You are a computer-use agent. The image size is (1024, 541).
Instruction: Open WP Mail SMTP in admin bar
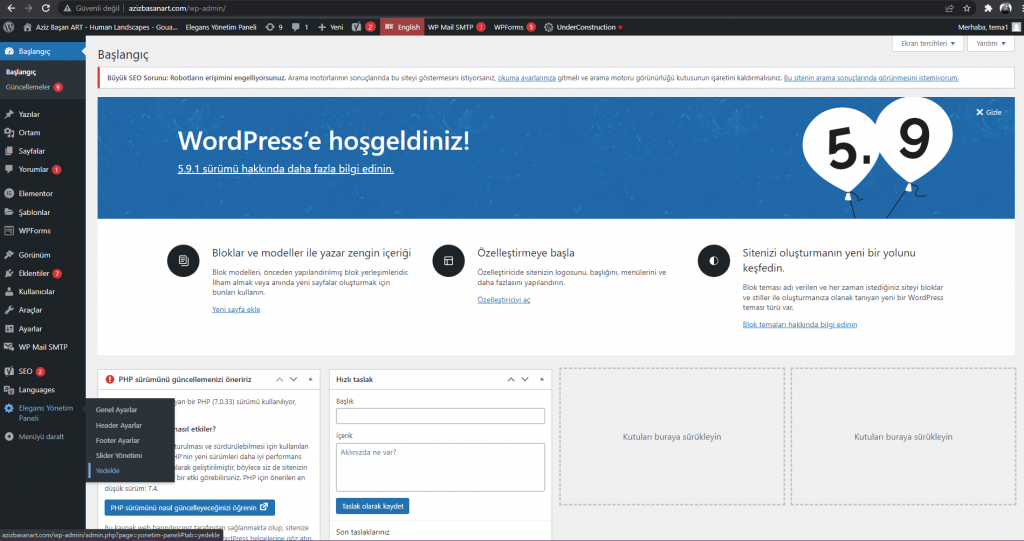coord(456,27)
